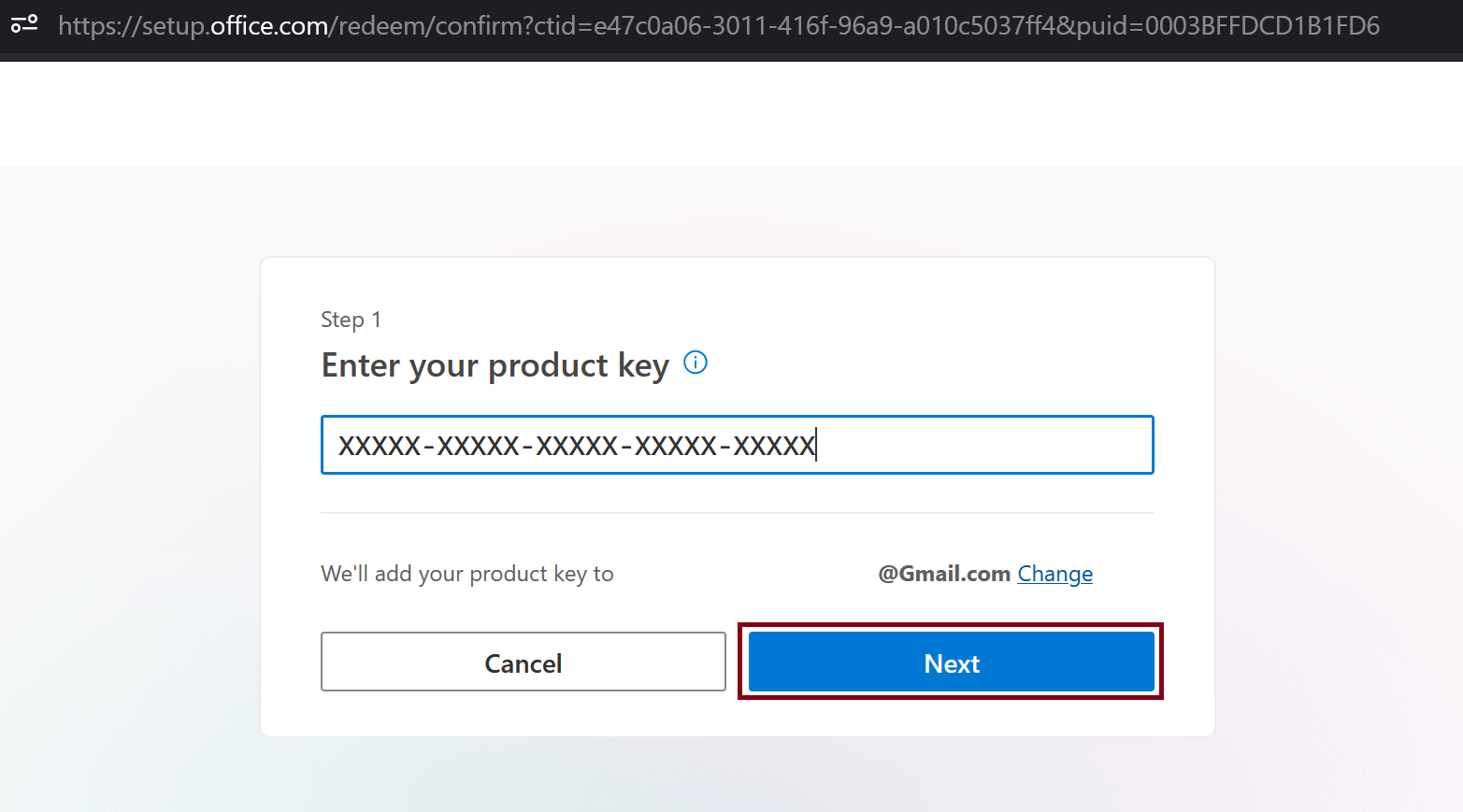Click the Enter your product key heading
The image size is (1463, 812).
pos(495,365)
